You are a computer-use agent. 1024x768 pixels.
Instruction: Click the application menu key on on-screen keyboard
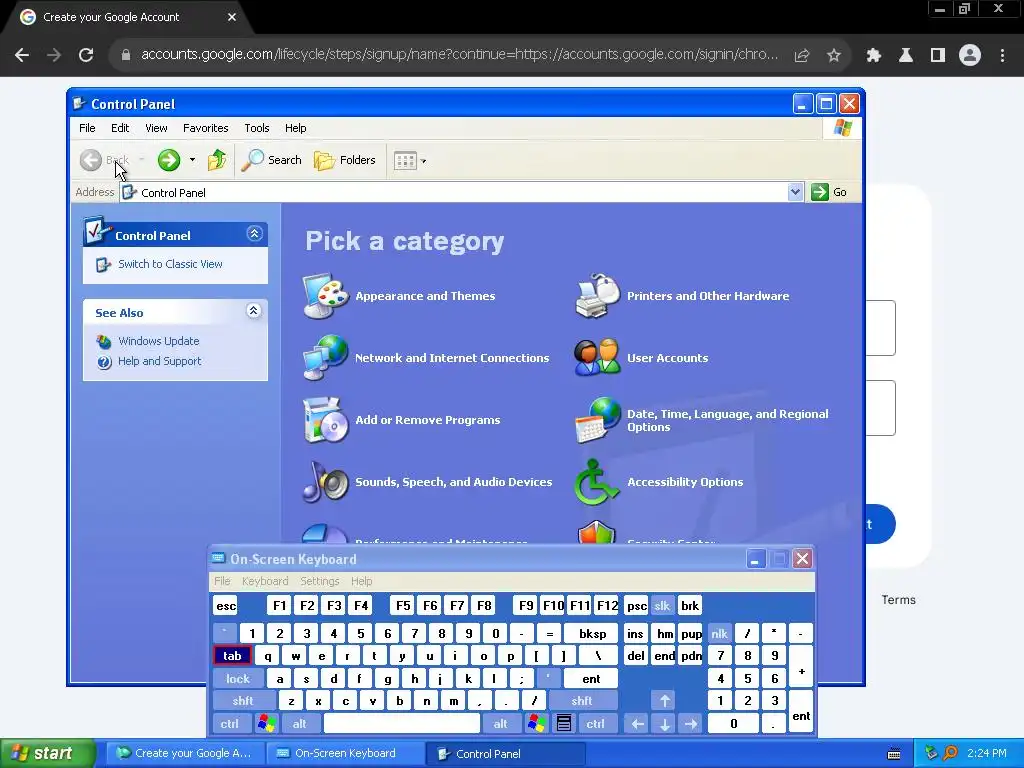pos(564,724)
